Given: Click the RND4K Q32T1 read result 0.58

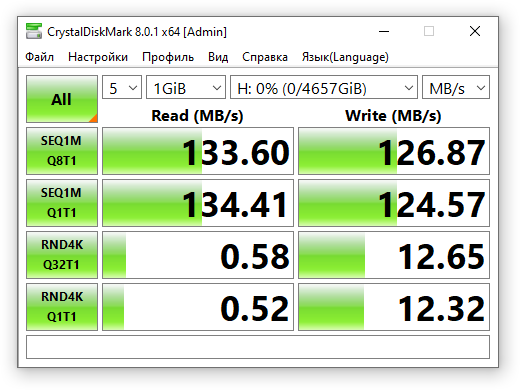Looking at the screenshot, I should pyautogui.click(x=198, y=255).
